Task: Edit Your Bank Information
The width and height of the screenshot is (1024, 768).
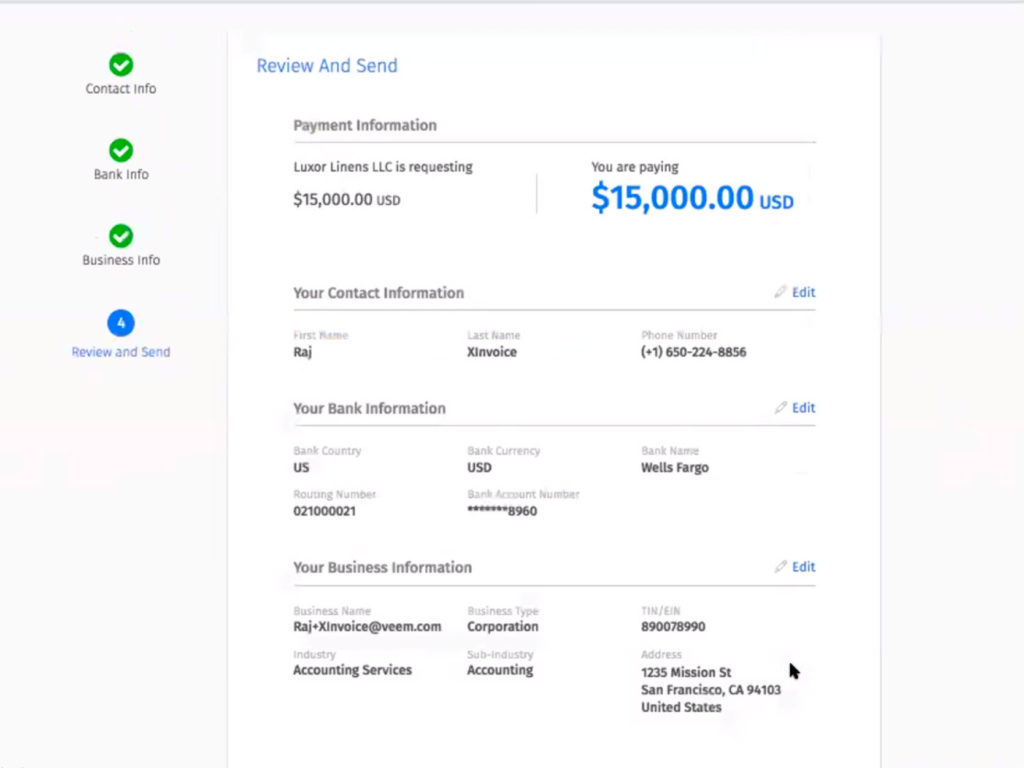Action: pos(803,408)
